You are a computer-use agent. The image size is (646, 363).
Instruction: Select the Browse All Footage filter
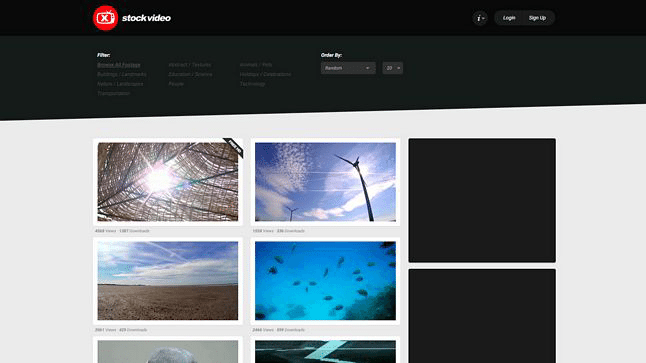point(119,65)
